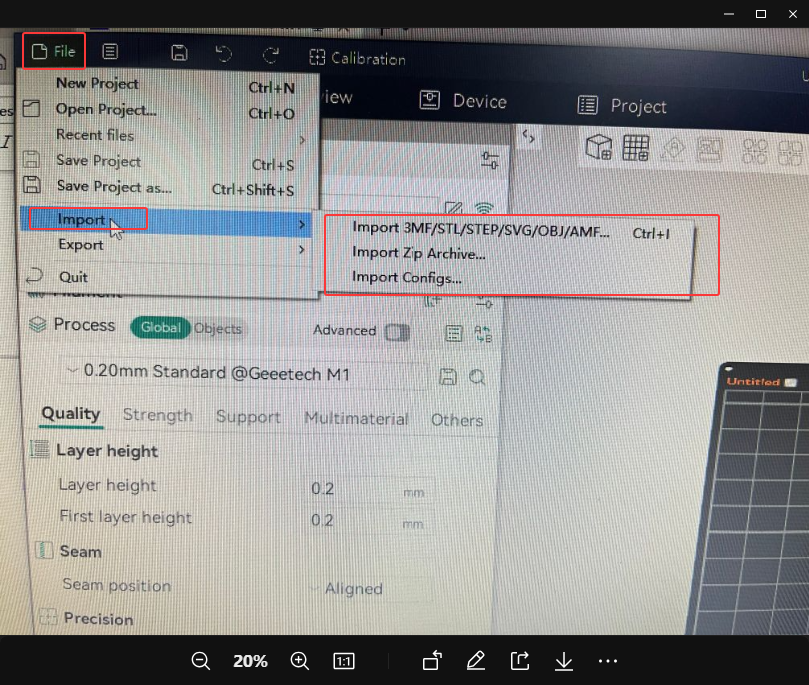Click the undo arrow icon
The width and height of the screenshot is (809, 685).
(224, 55)
